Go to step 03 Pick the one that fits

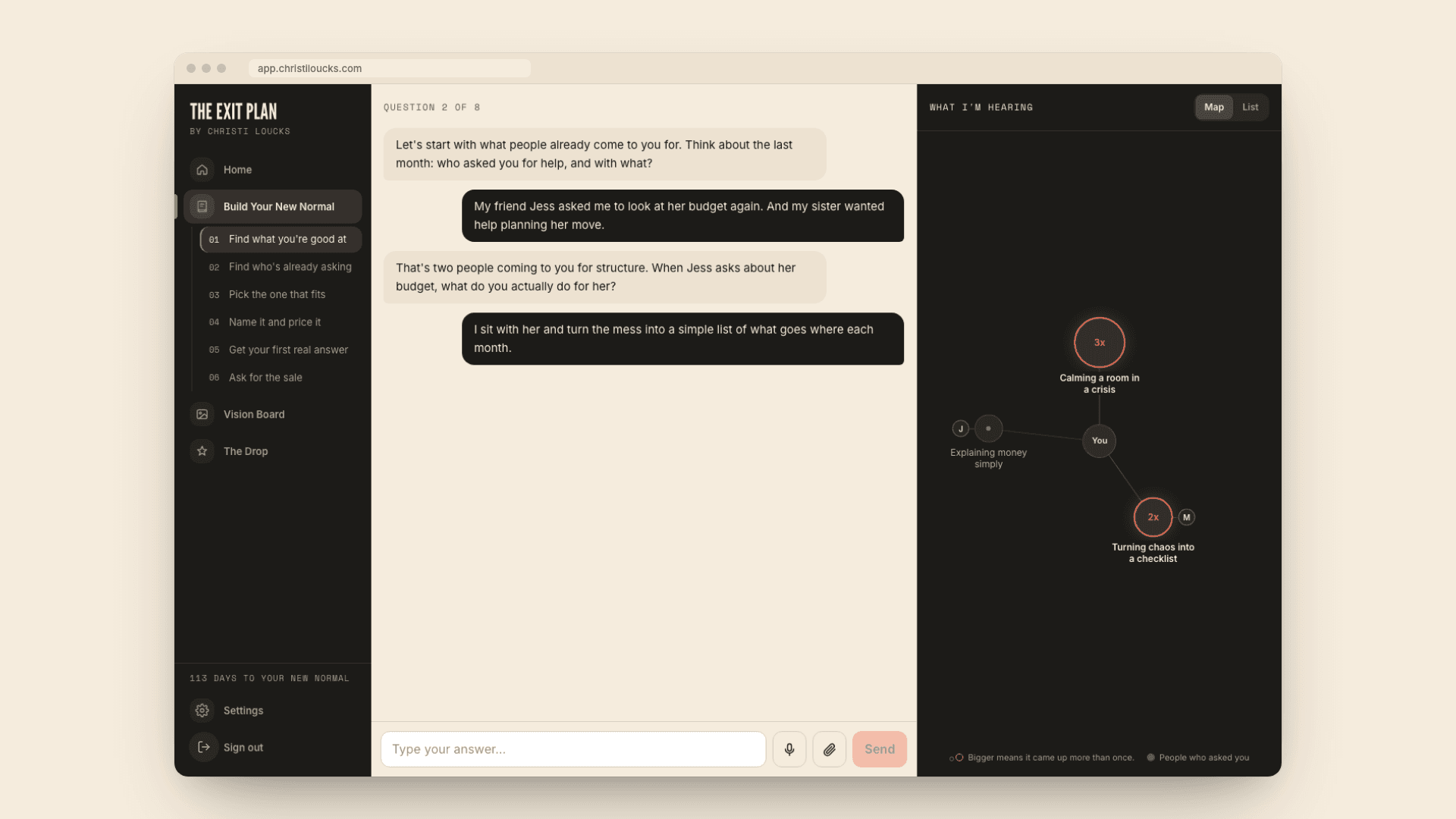281,294
